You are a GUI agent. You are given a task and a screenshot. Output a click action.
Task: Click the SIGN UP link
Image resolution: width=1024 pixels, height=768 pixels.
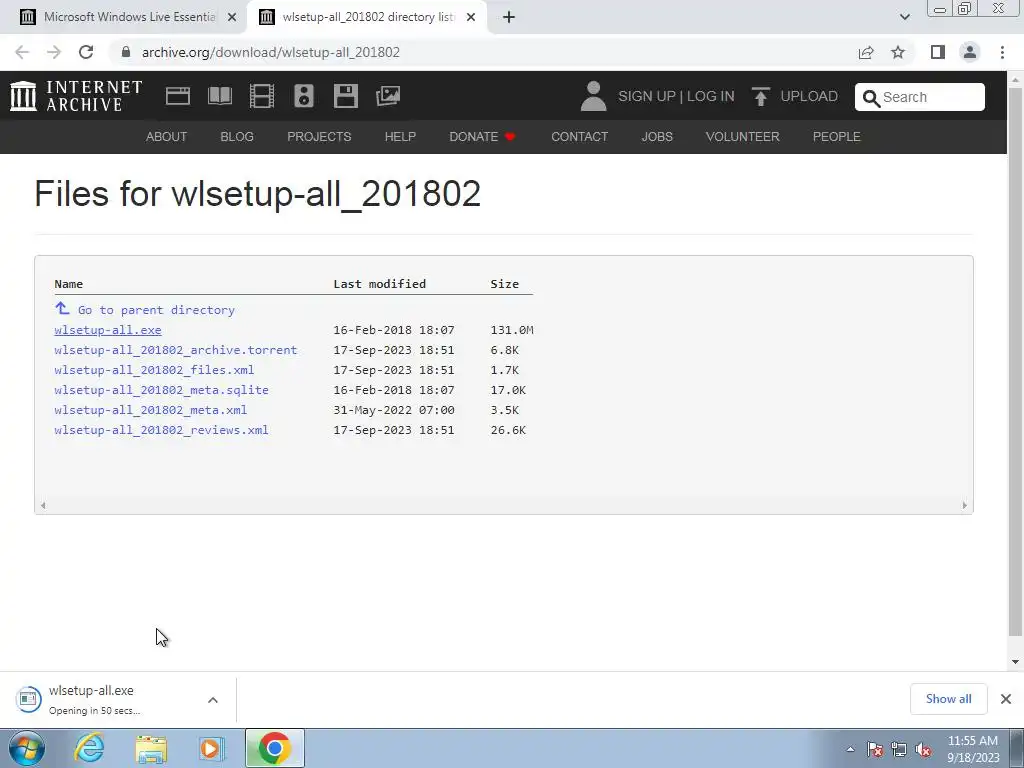tap(647, 97)
